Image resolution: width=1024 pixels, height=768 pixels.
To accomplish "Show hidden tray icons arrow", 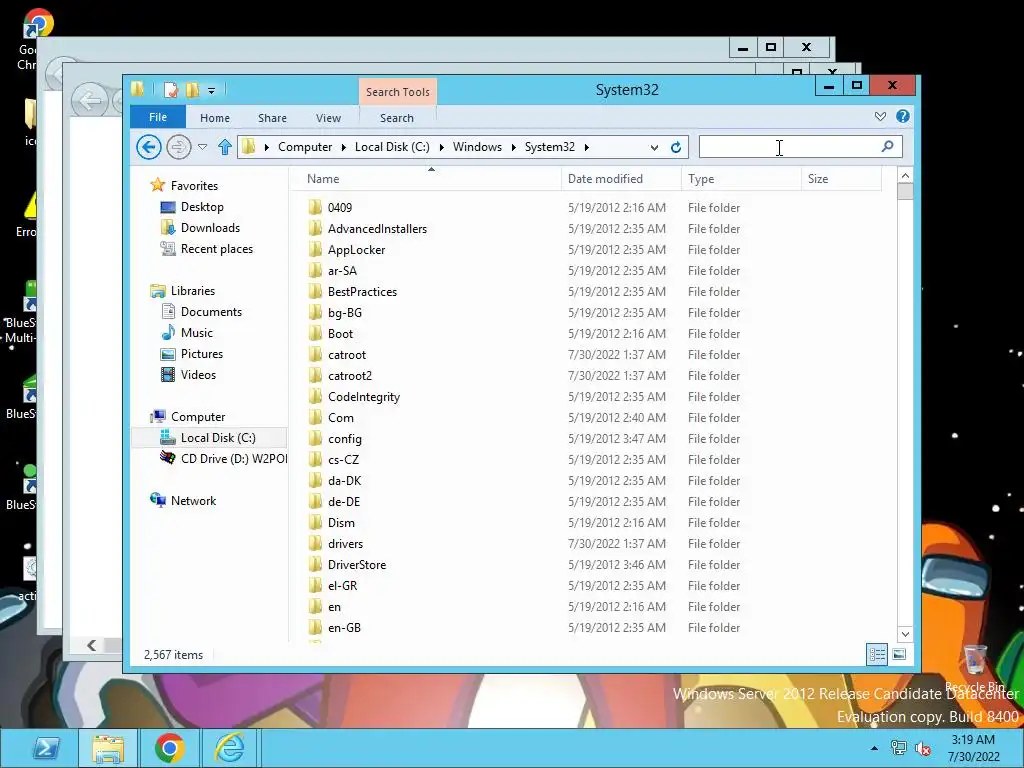I will tap(874, 748).
